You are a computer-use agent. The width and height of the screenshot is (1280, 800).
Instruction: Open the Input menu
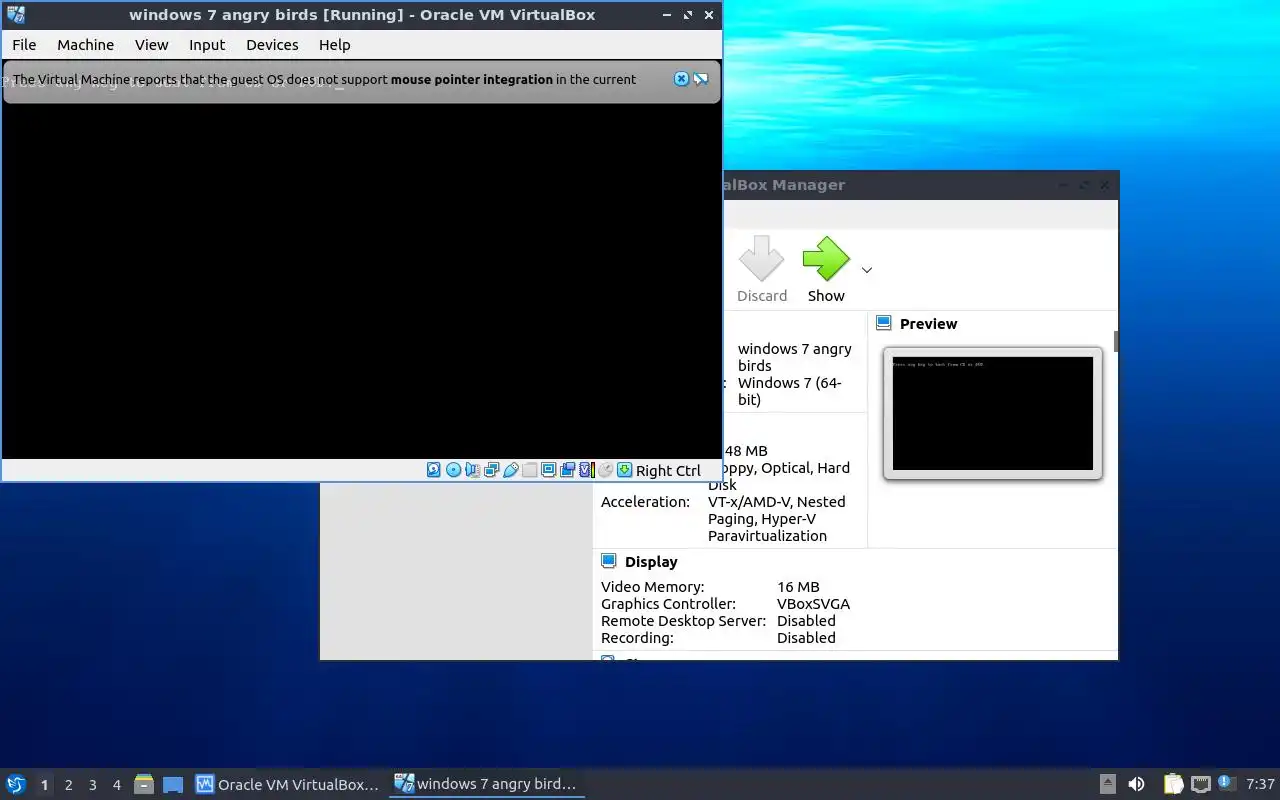207,45
